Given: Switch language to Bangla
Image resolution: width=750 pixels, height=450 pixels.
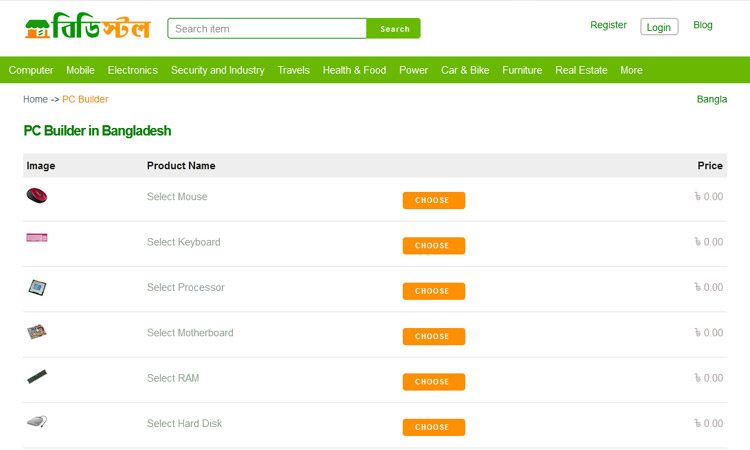Looking at the screenshot, I should click(x=711, y=99).
